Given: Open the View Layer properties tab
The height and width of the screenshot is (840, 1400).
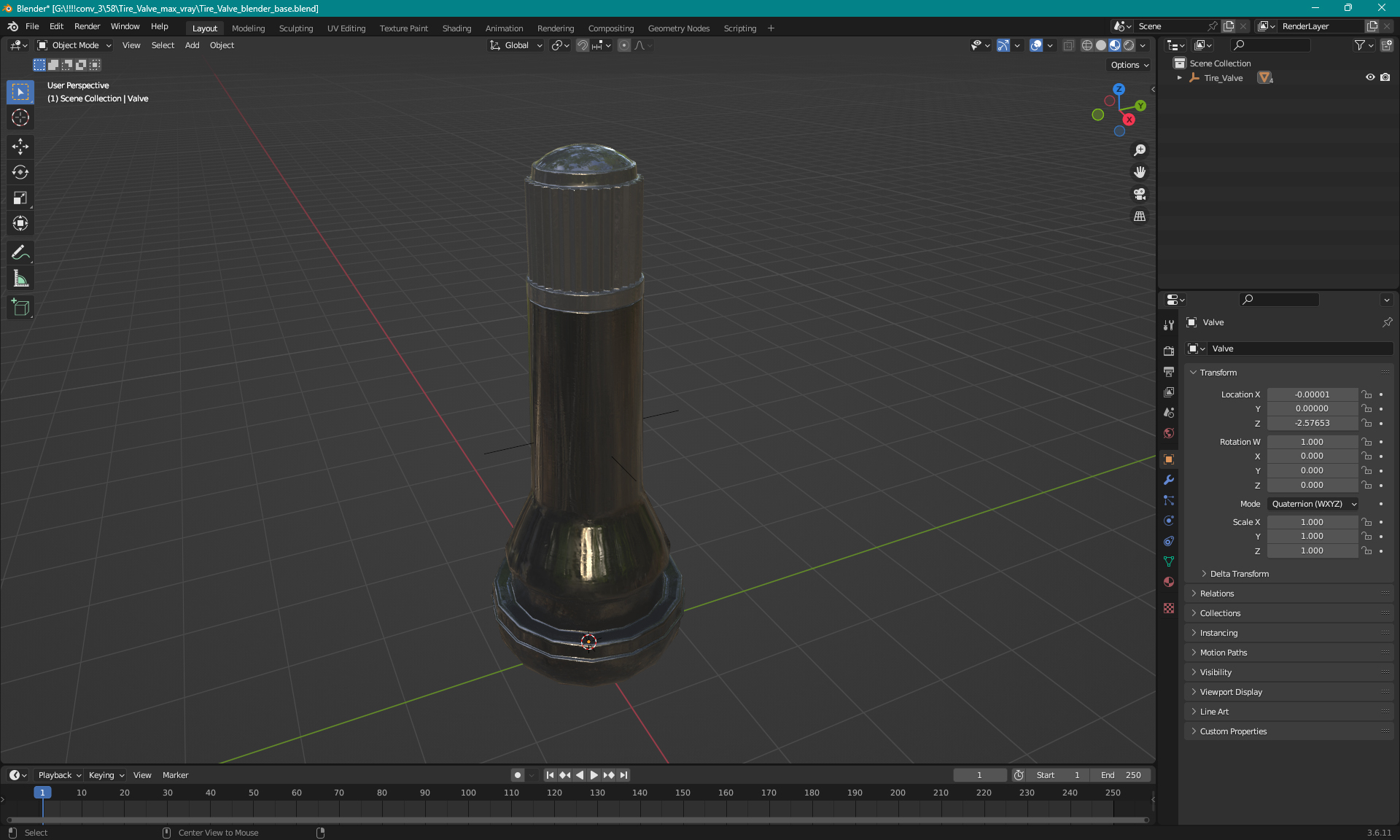Looking at the screenshot, I should point(1169,392).
